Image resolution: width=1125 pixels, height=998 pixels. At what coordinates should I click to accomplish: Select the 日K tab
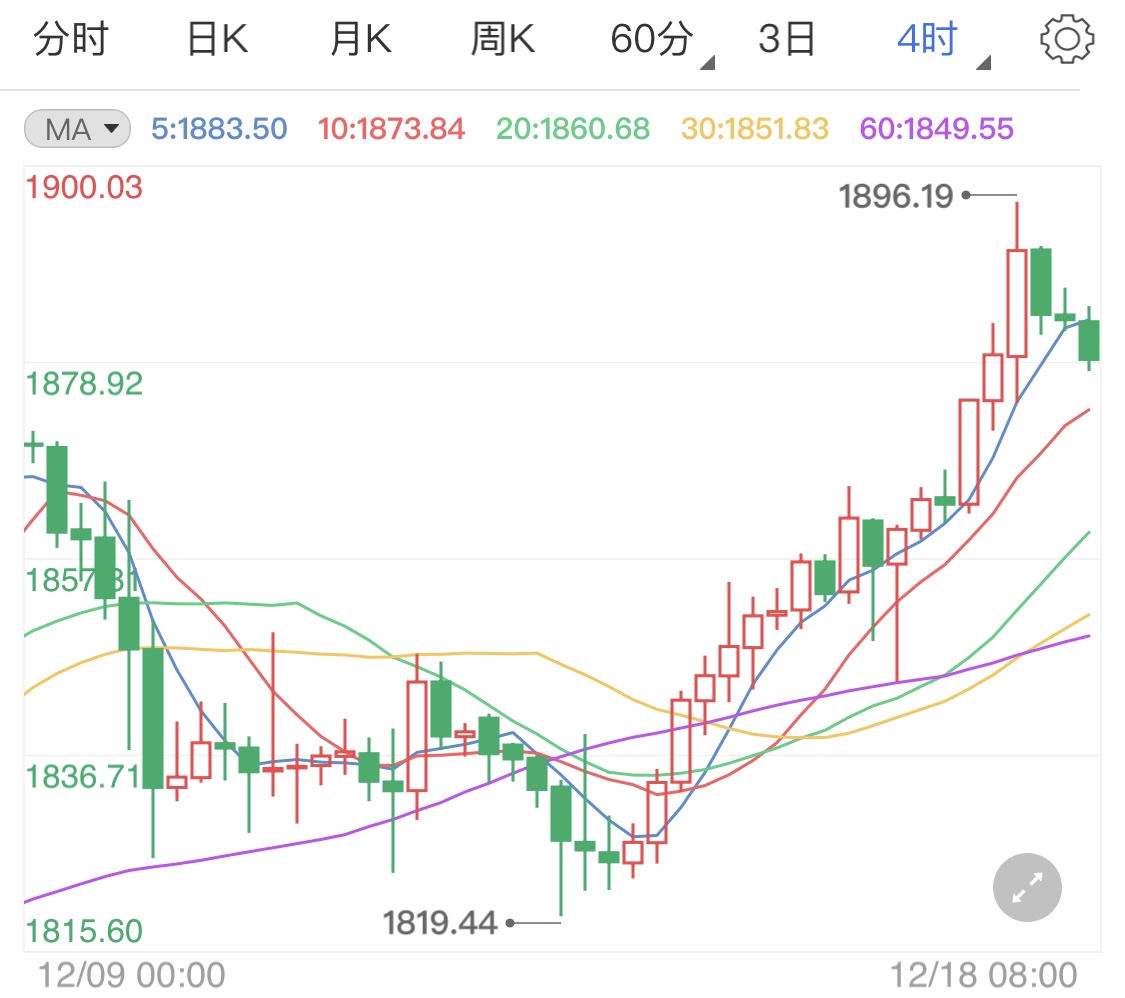217,39
